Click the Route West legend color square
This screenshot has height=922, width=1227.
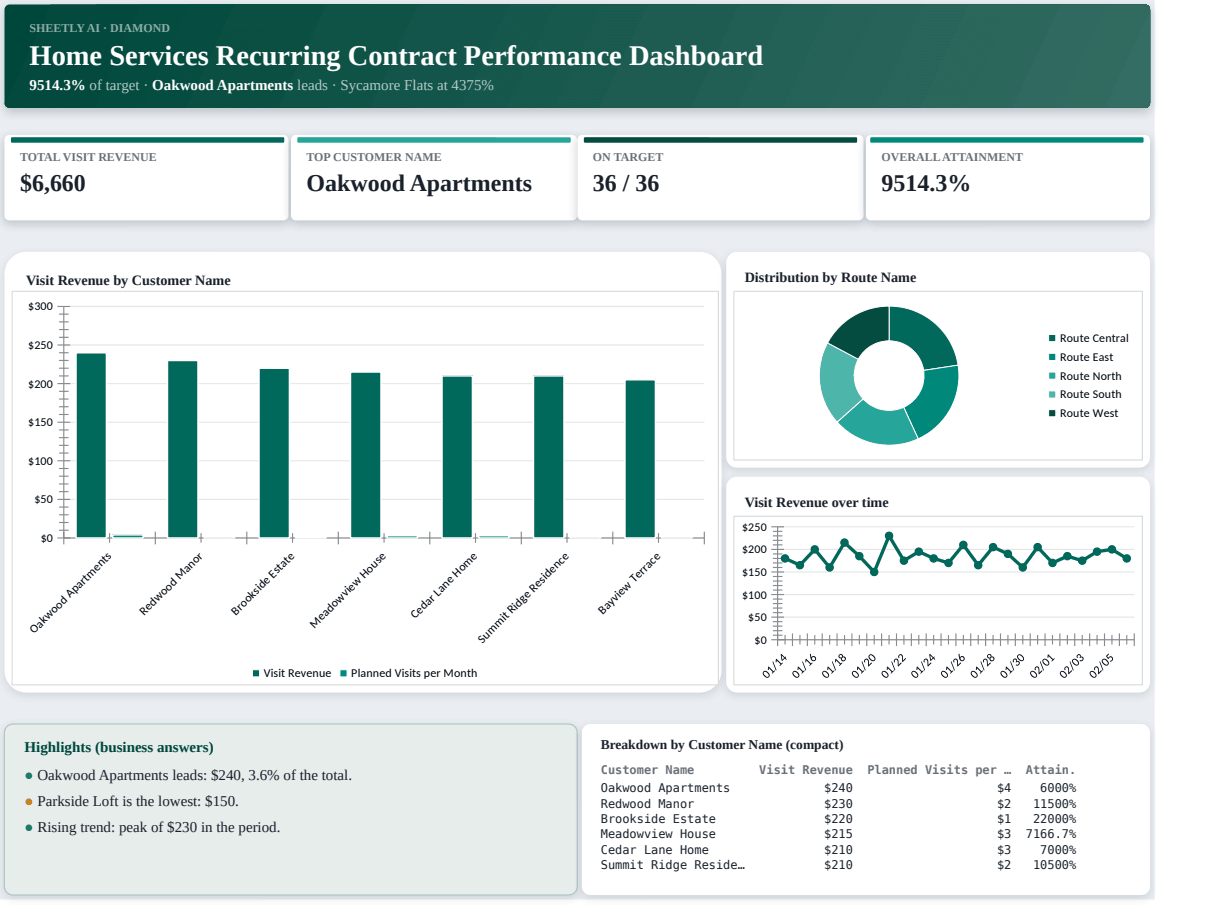pos(1052,413)
